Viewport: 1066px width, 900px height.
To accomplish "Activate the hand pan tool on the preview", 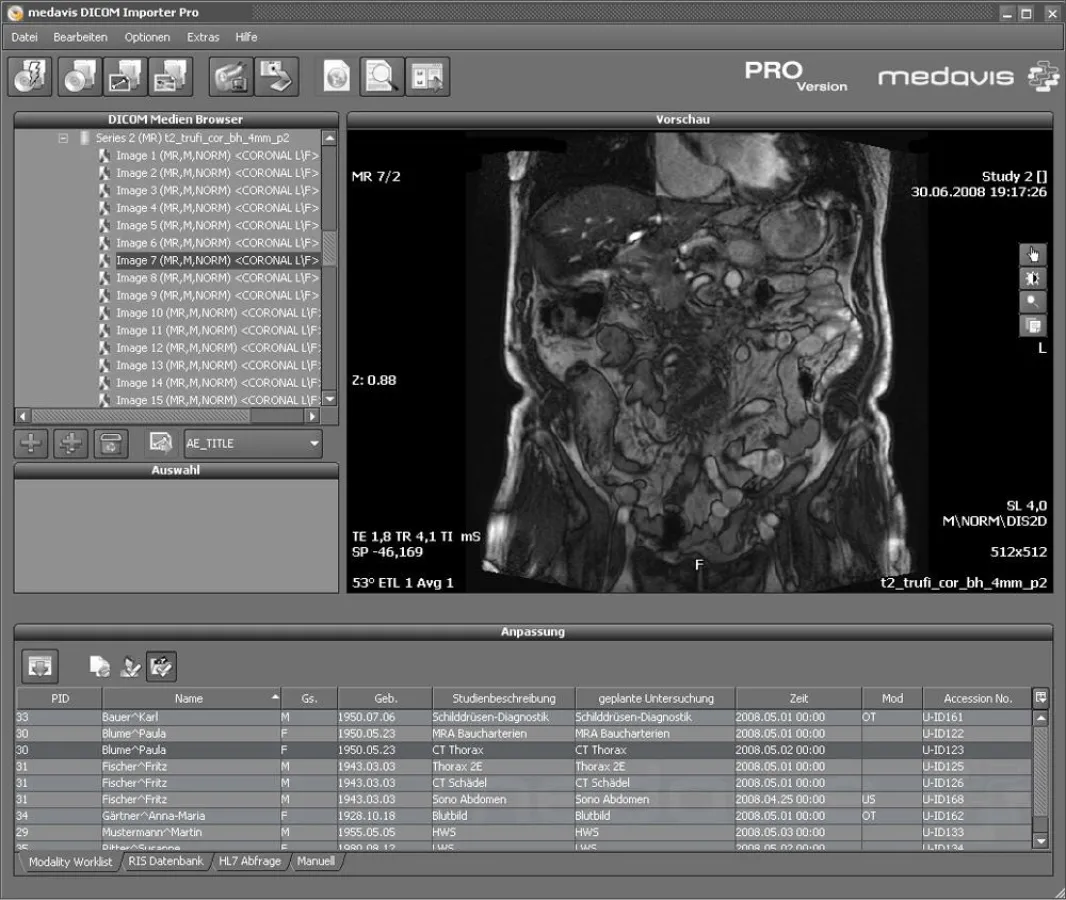I will 1033,253.
